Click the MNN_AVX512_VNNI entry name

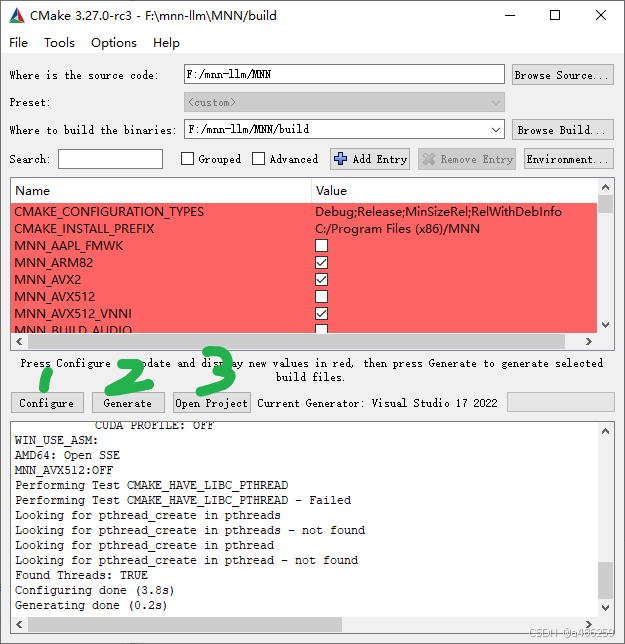[x=73, y=314]
